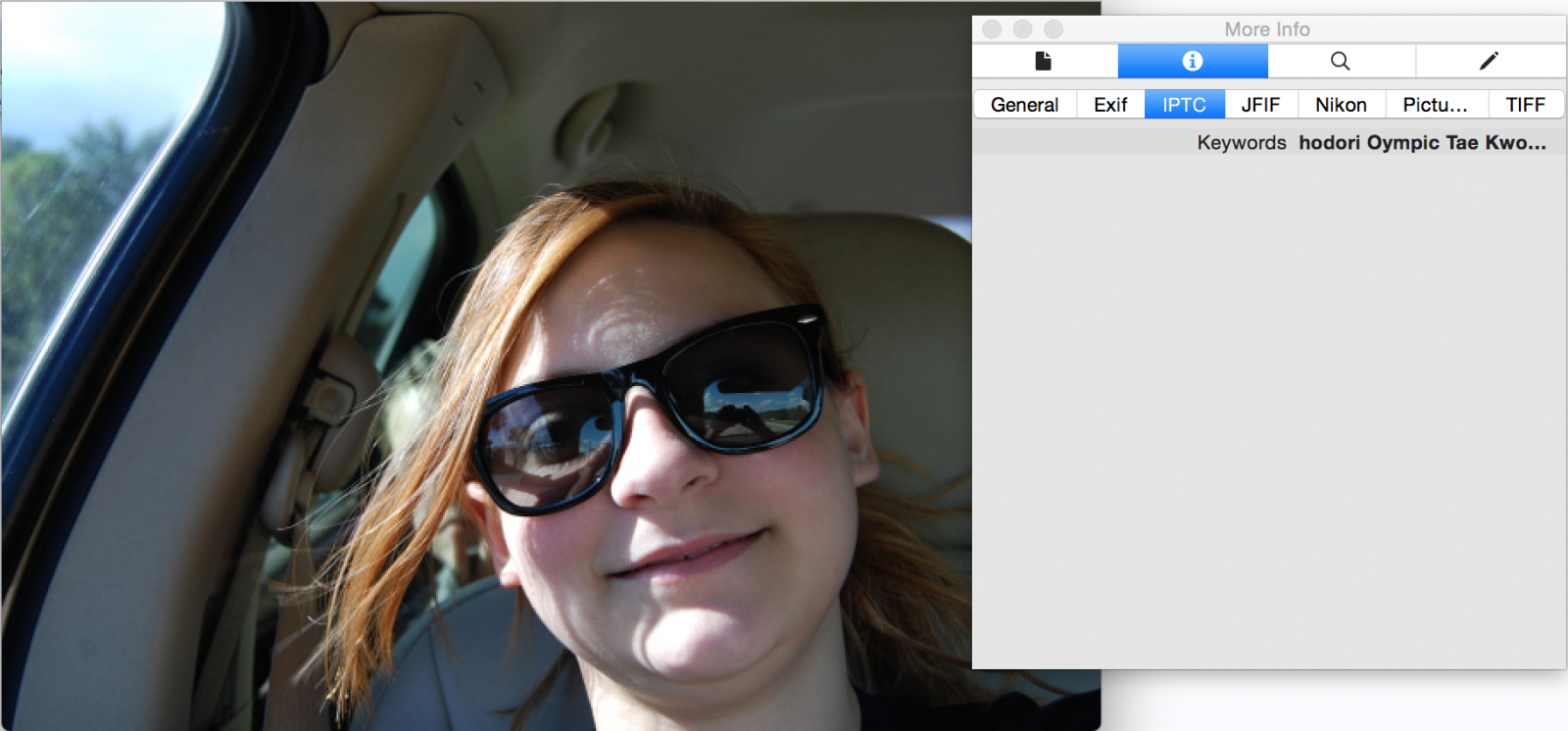Select the IPTC tab

[1184, 105]
